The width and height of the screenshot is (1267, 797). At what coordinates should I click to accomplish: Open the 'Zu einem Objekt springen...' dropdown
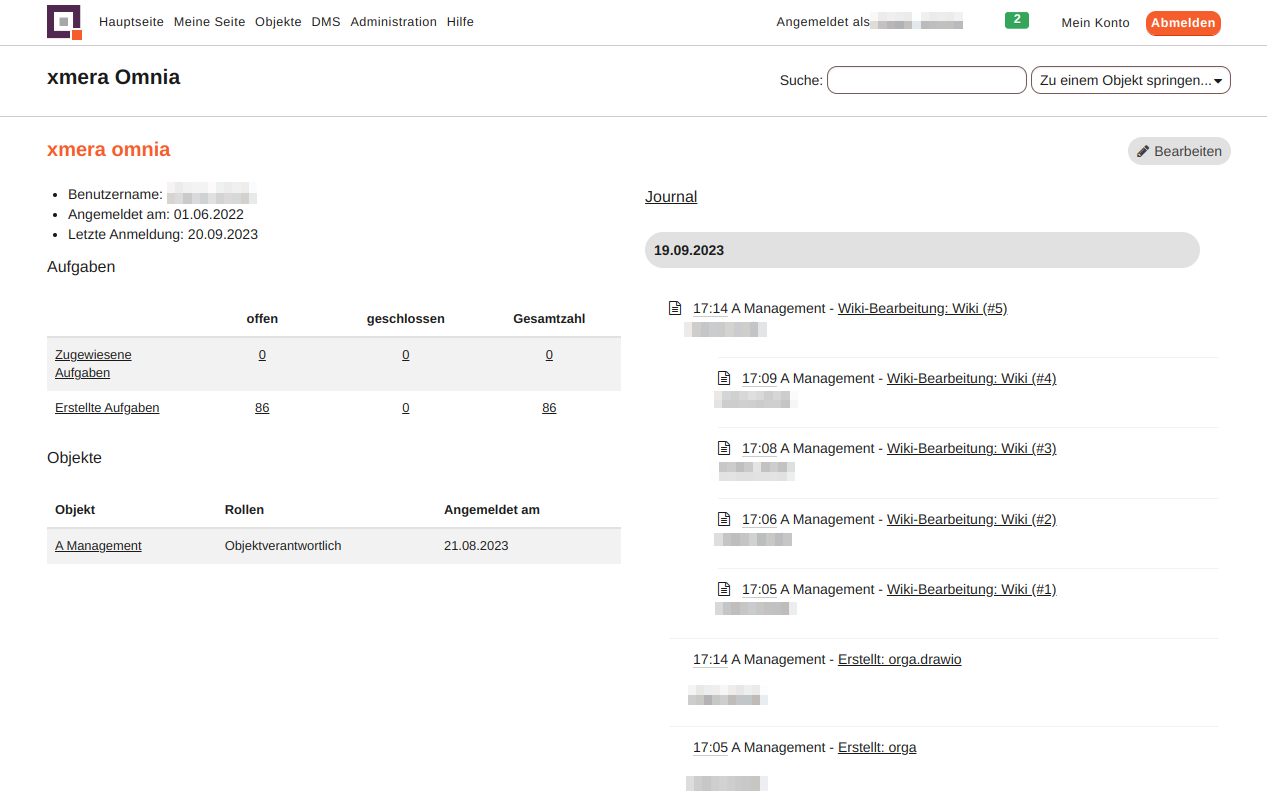pos(1130,80)
